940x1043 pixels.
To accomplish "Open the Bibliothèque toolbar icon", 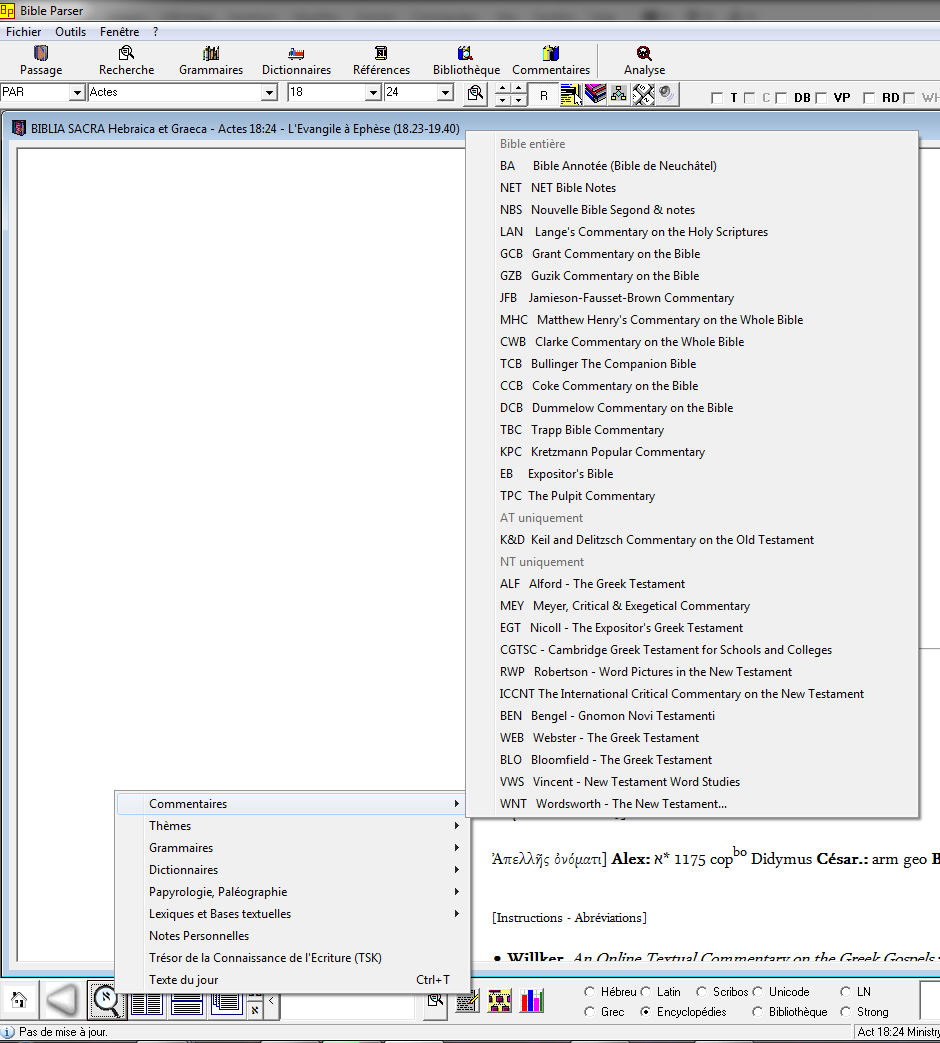I will tap(466, 61).
